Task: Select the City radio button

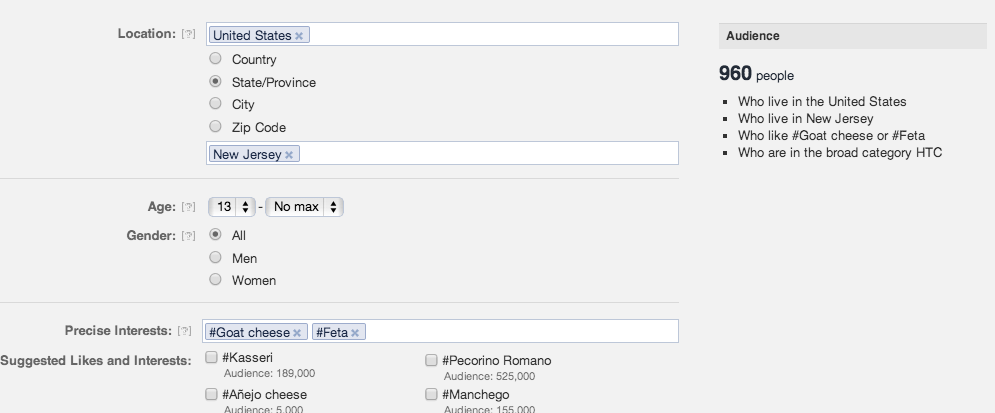Action: pos(215,104)
